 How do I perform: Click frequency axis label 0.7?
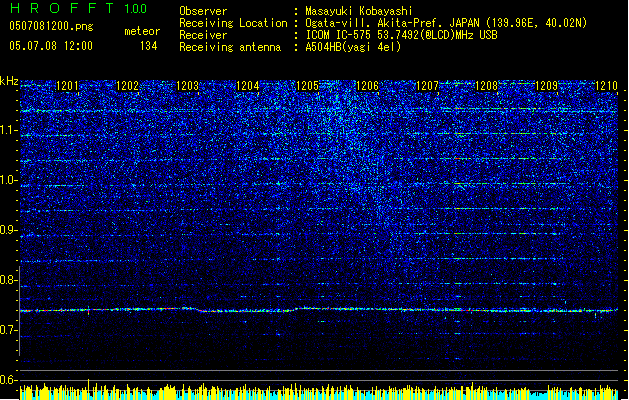coord(9,330)
